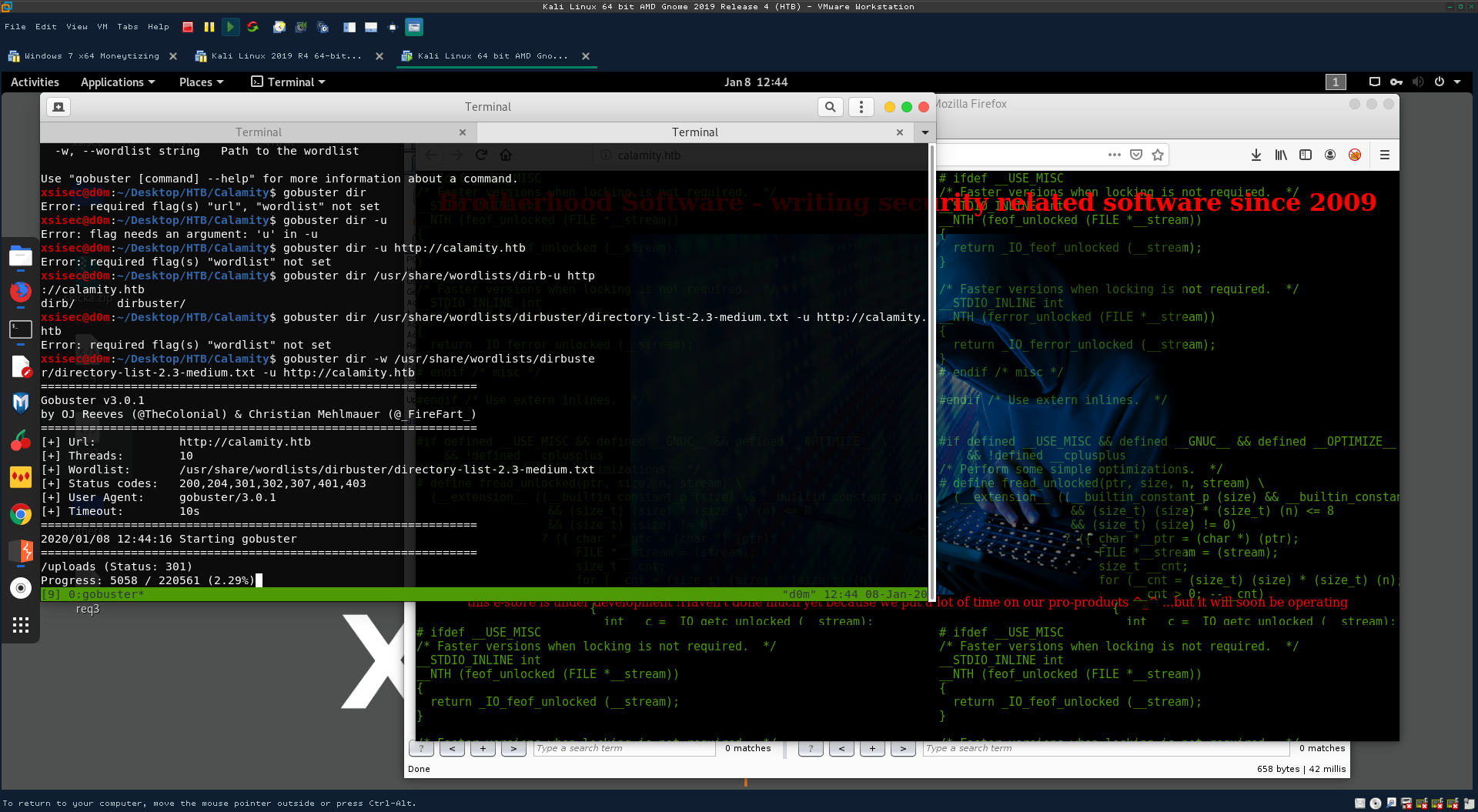Click the crossed-out orange extension icon in Firefox
The height and width of the screenshot is (812, 1478).
(1355, 155)
